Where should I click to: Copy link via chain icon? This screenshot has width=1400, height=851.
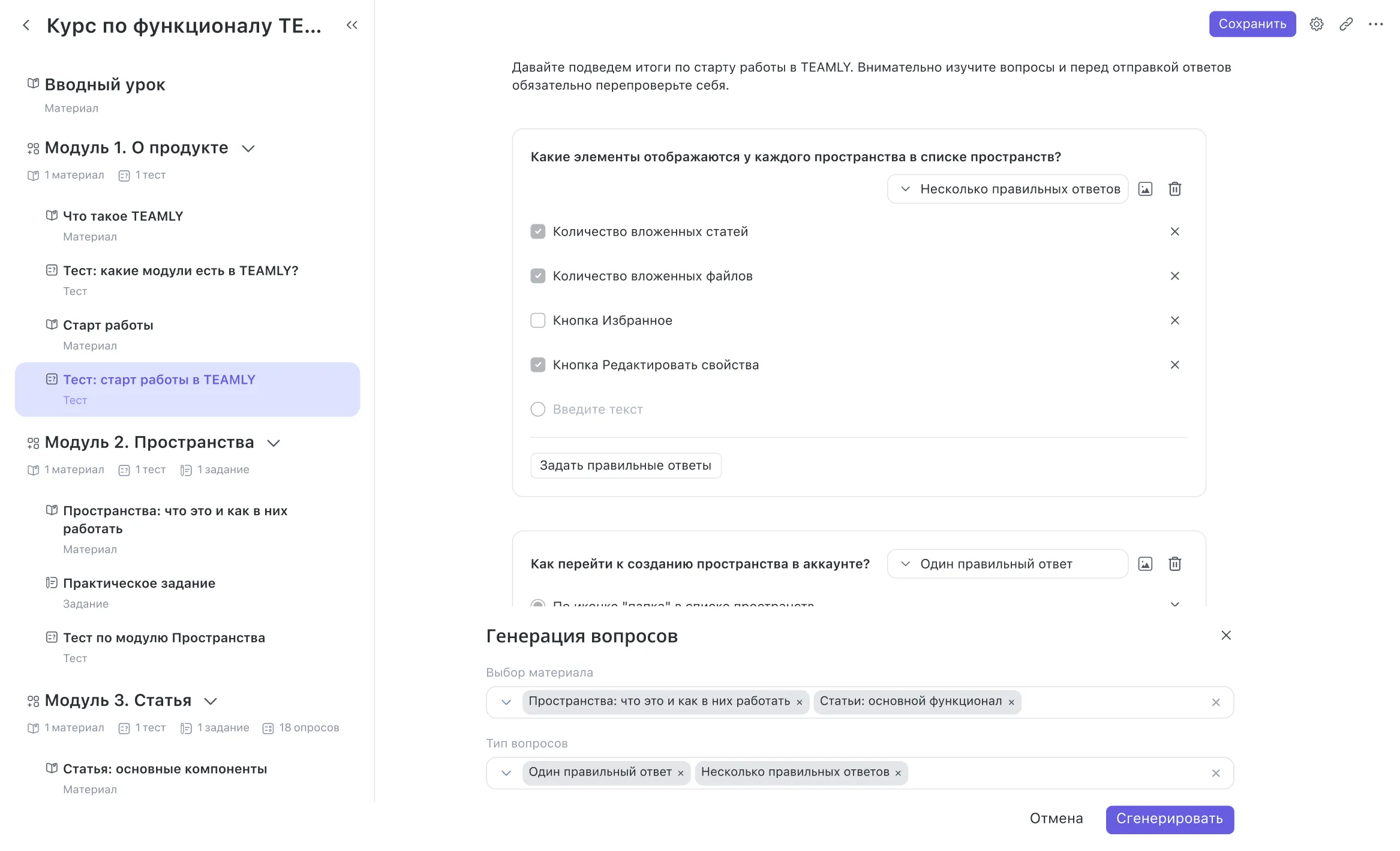point(1346,25)
